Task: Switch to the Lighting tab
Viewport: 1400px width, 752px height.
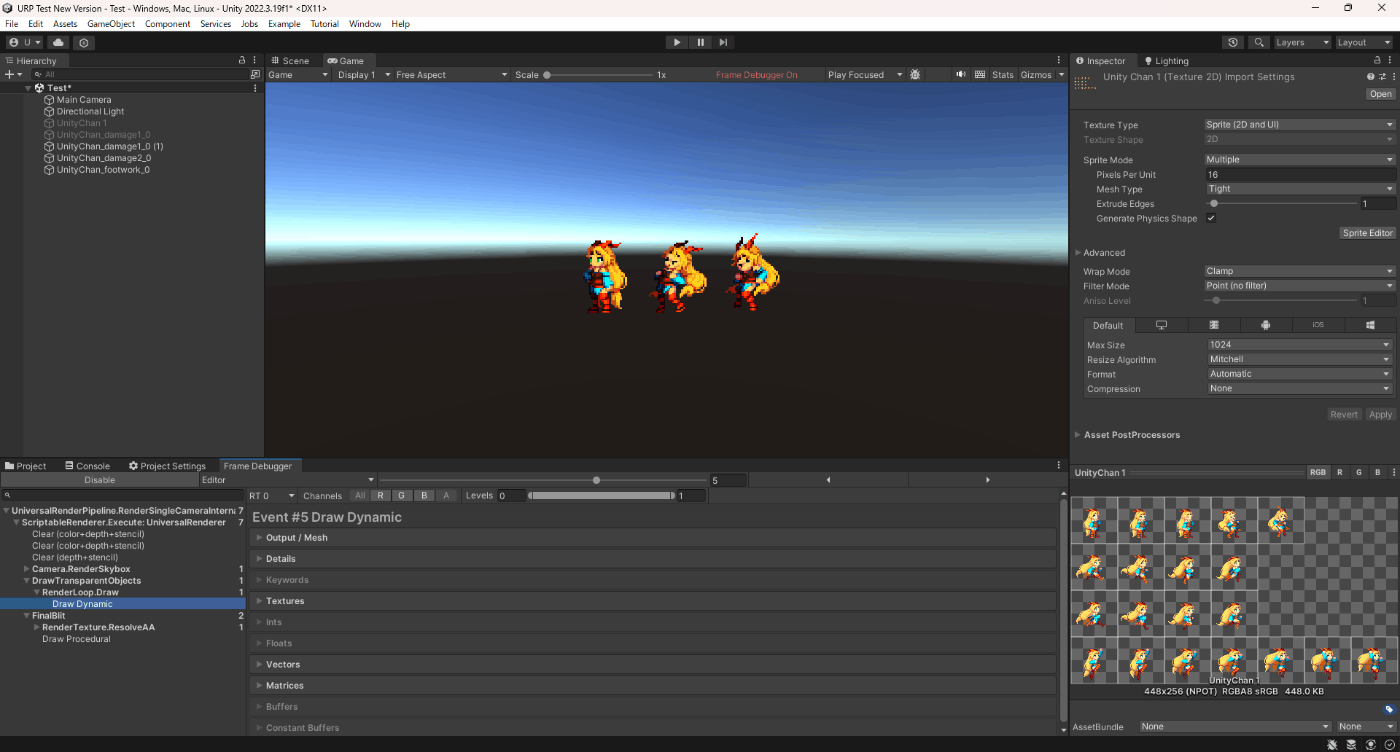Action: coord(1166,61)
